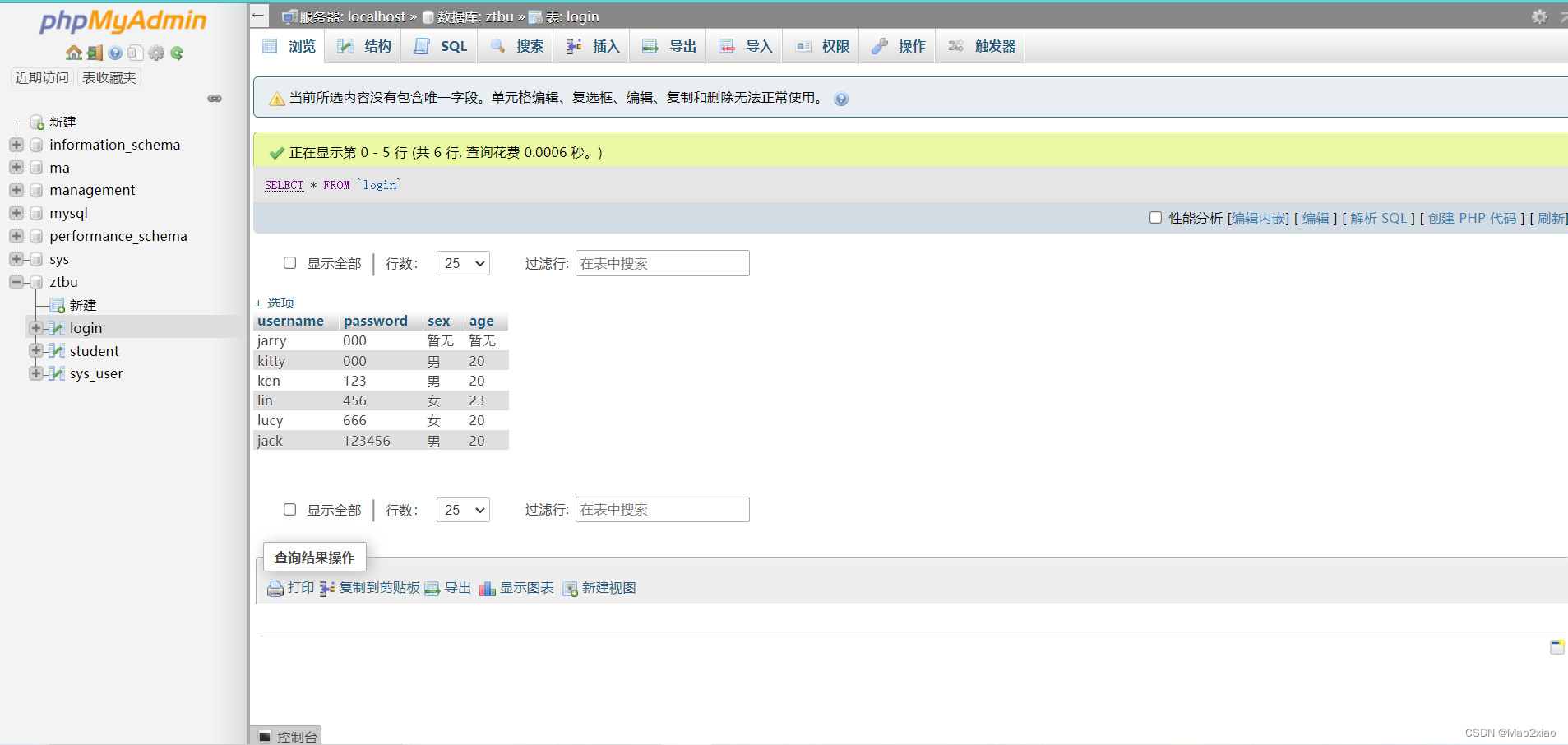This screenshot has width=1568, height=745.
Task: Toggle the 性能分析 profiling checkbox
Action: pyautogui.click(x=1155, y=218)
